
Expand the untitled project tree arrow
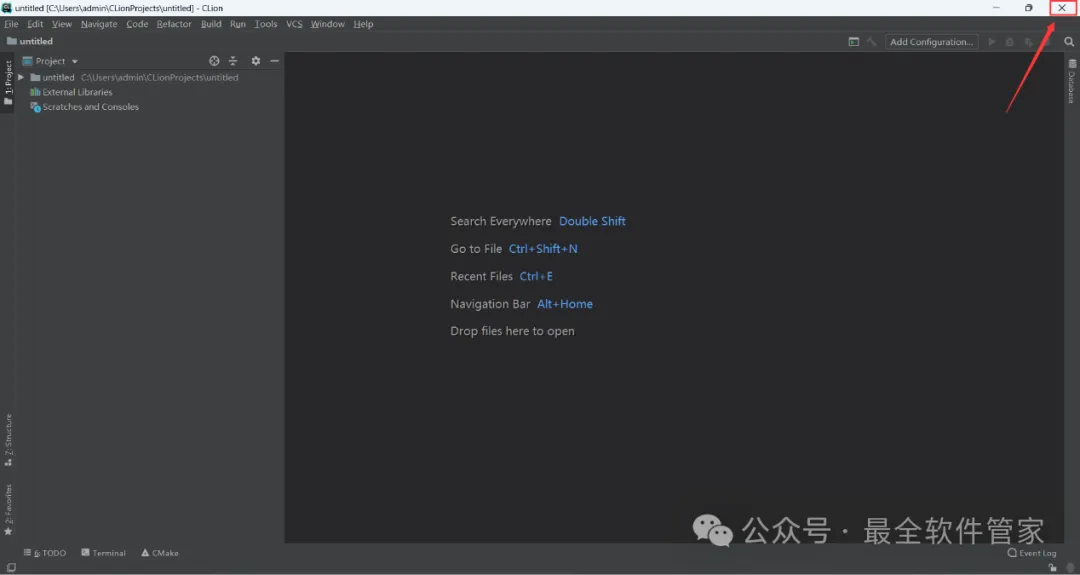click(x=21, y=78)
